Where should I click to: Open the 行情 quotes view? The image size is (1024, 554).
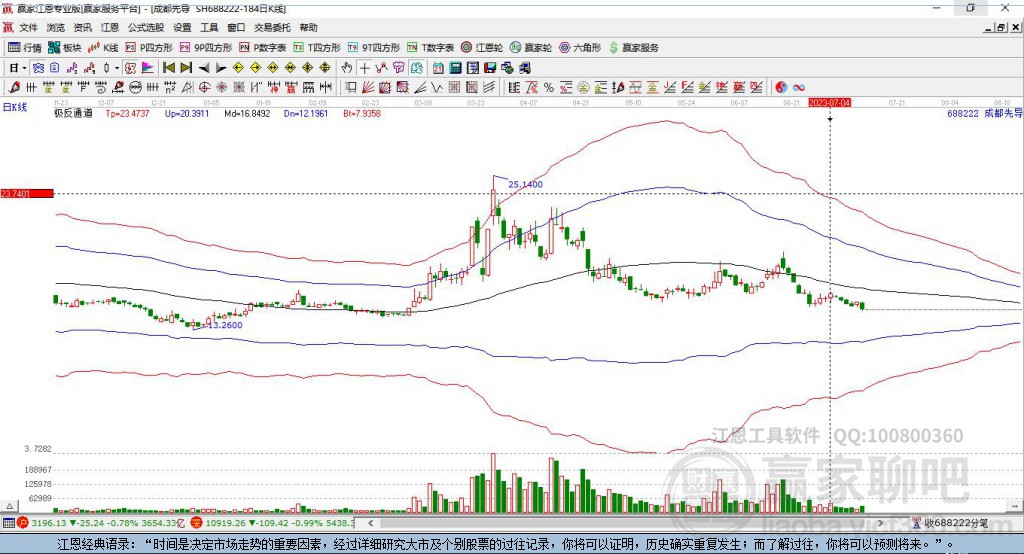tap(24, 48)
